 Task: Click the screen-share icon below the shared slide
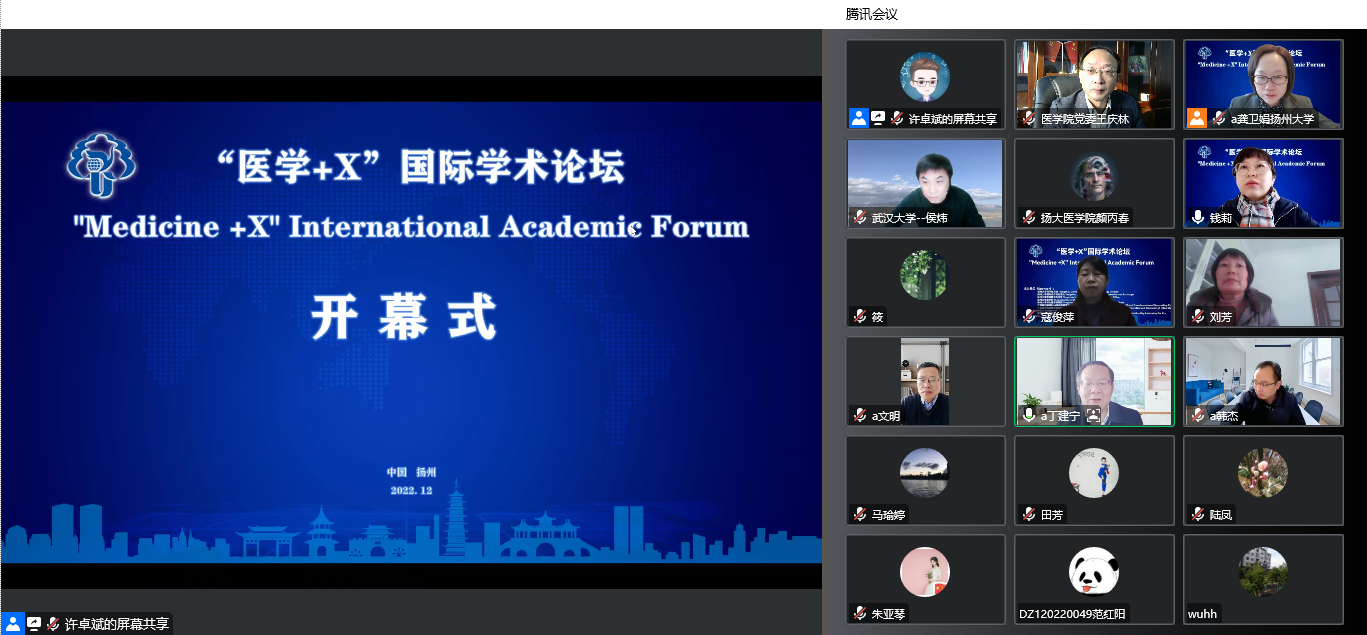pyautogui.click(x=33, y=623)
